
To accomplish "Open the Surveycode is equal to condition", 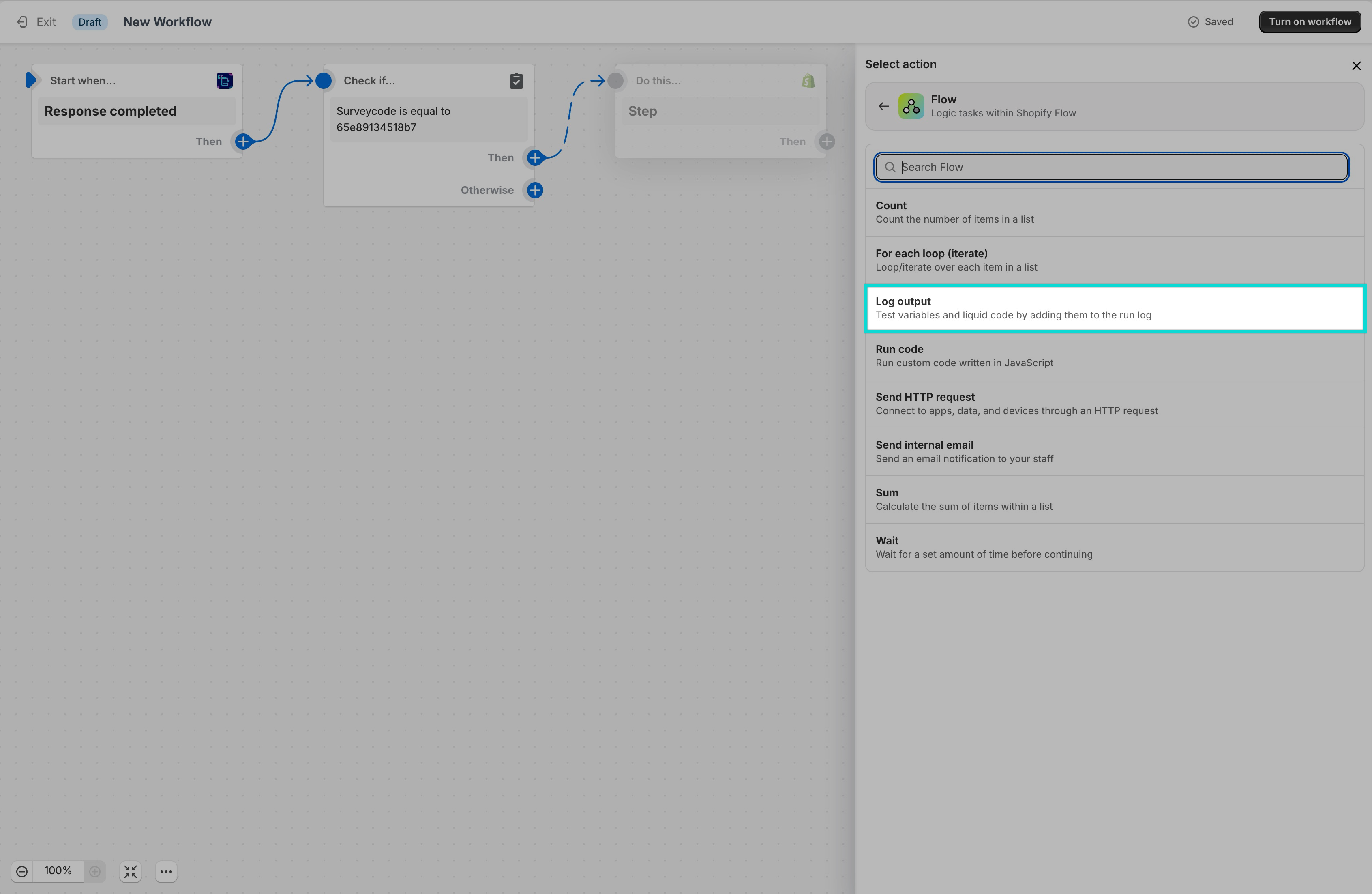I will [428, 119].
